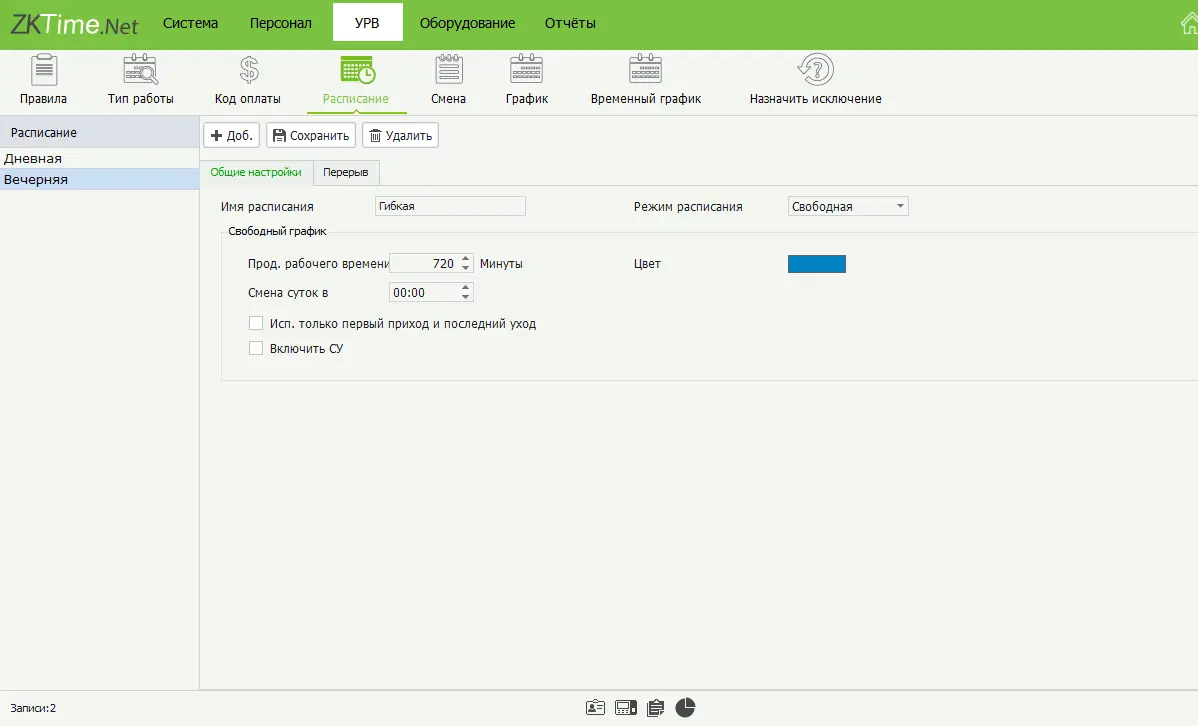This screenshot has width=1198, height=726.
Task: Click the Сохранить button
Action: [311, 135]
